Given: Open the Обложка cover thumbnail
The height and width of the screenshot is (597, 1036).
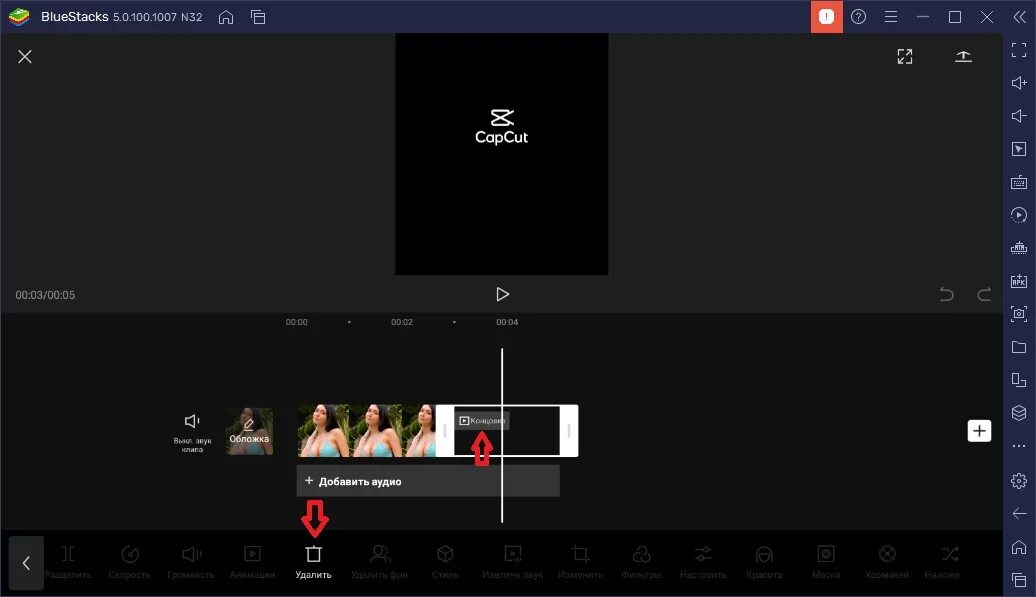Looking at the screenshot, I should click(249, 431).
